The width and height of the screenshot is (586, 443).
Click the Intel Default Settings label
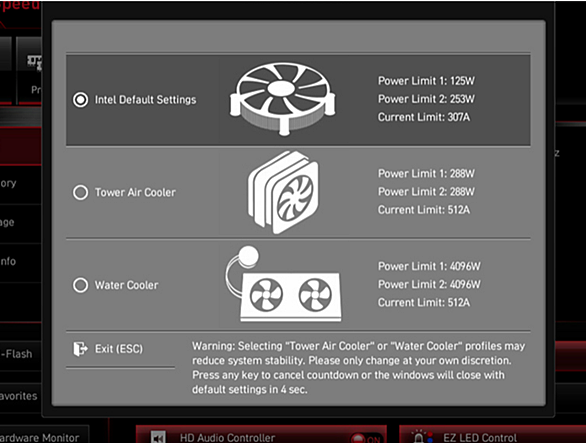click(x=145, y=100)
